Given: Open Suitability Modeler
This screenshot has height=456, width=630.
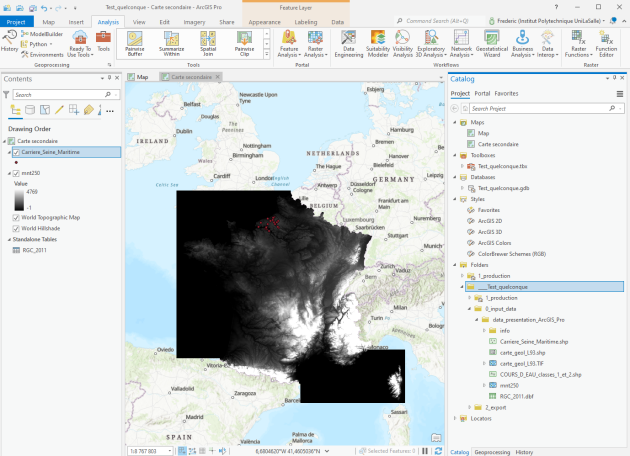Looking at the screenshot, I should [378, 44].
